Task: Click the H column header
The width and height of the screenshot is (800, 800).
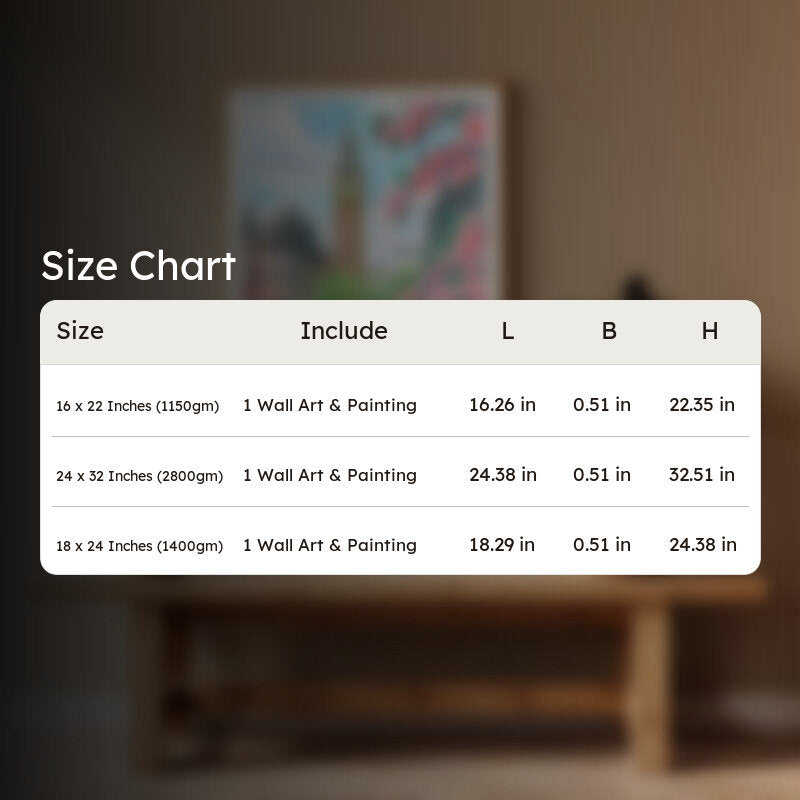Action: (x=710, y=331)
